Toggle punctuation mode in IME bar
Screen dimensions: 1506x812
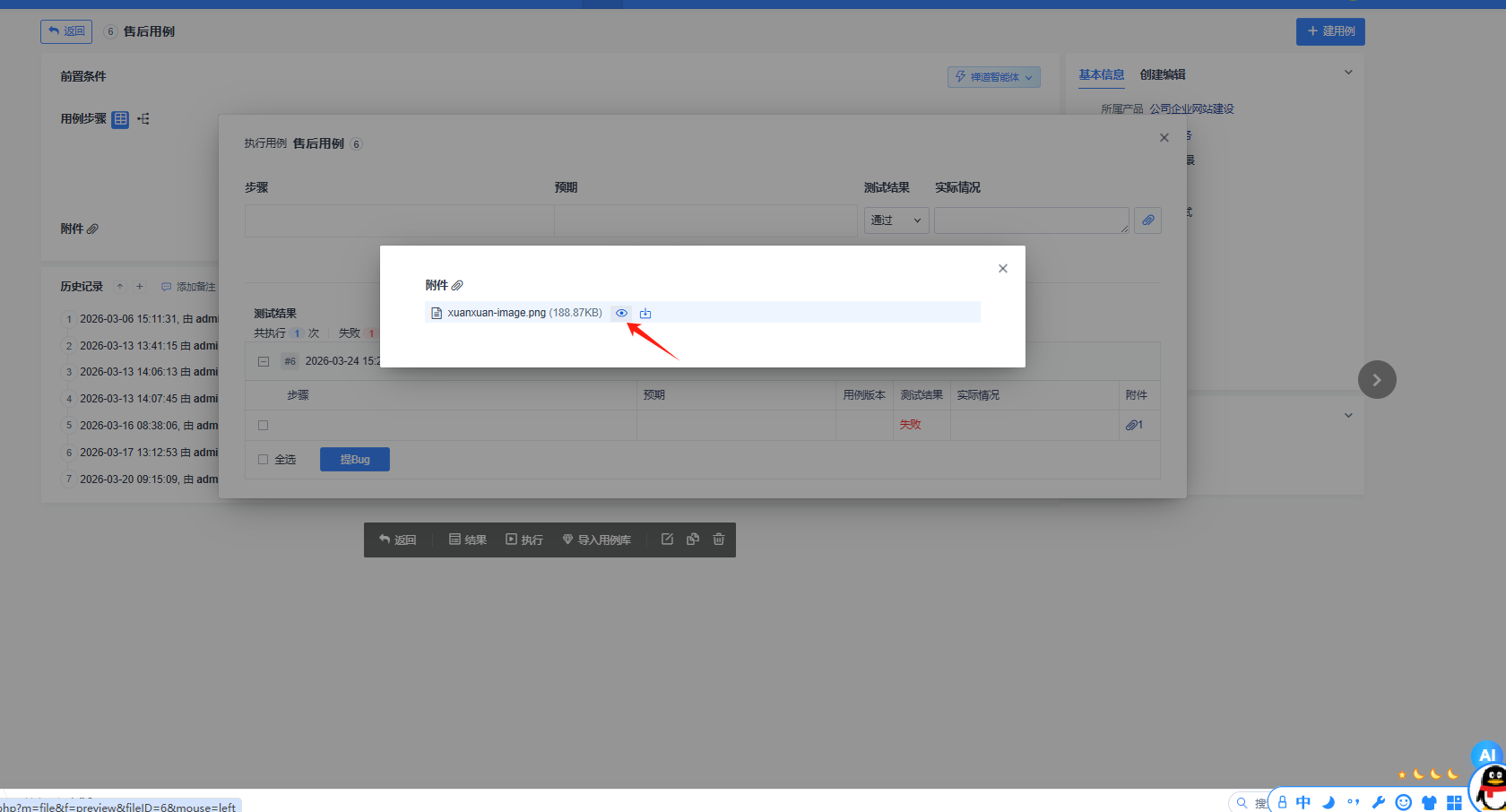pyautogui.click(x=1354, y=802)
